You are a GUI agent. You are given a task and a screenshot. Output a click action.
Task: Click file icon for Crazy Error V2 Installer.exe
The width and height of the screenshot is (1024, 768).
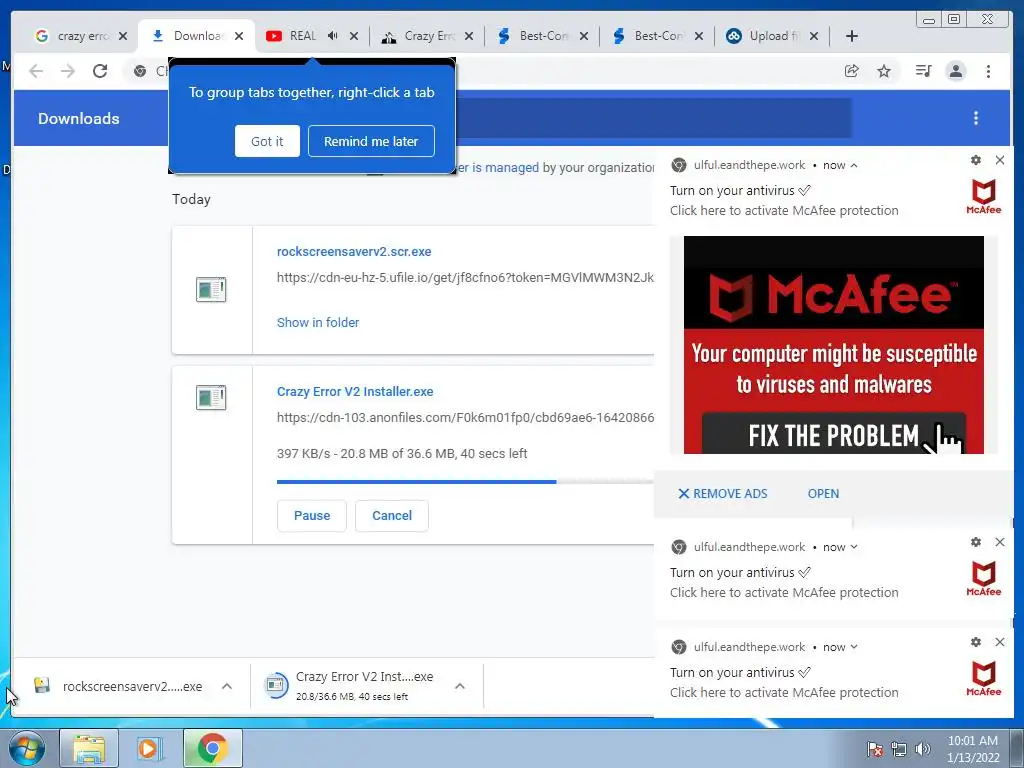pyautogui.click(x=211, y=398)
